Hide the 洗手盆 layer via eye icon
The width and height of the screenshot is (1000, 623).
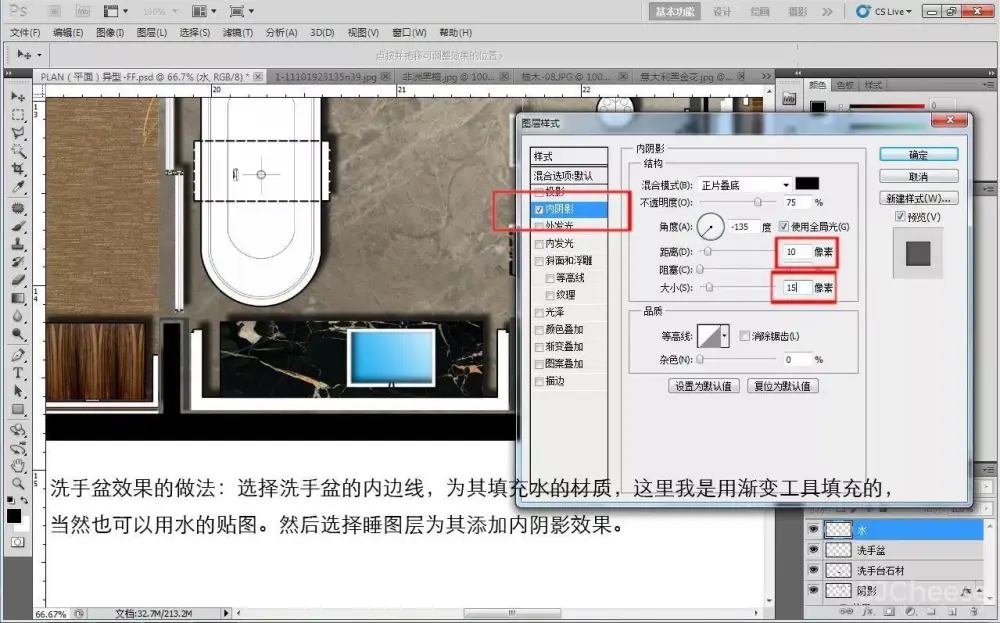(x=812, y=550)
